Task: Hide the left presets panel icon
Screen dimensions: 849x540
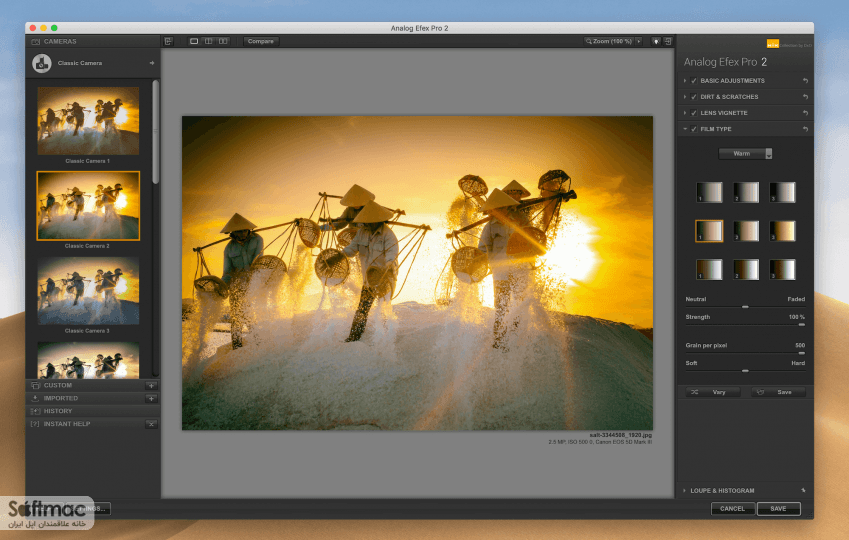Action: (x=168, y=41)
